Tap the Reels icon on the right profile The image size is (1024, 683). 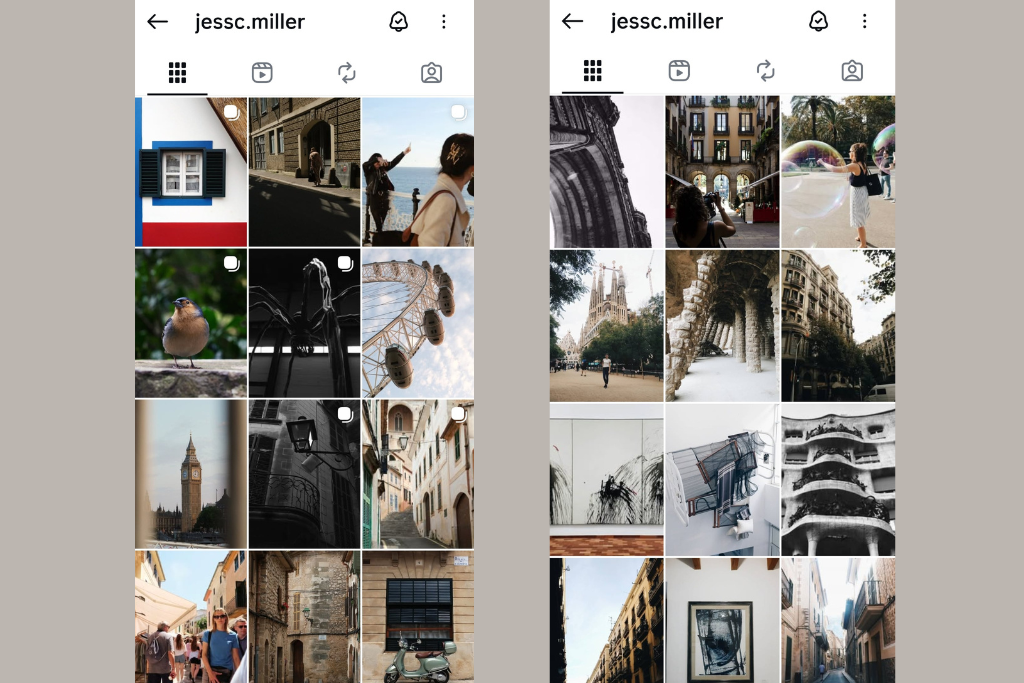[x=678, y=71]
